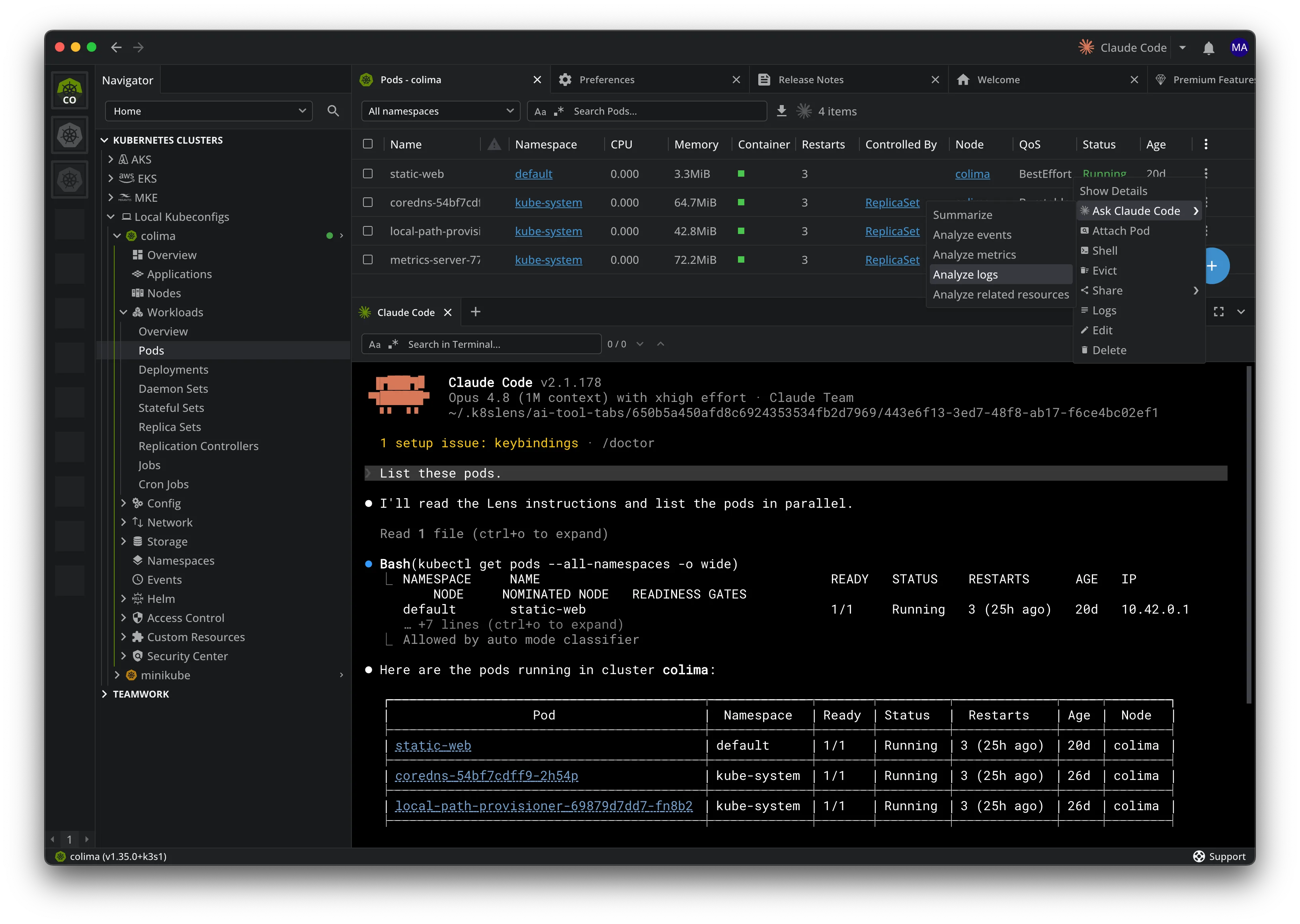Go to next hotbar page arrow

86,839
